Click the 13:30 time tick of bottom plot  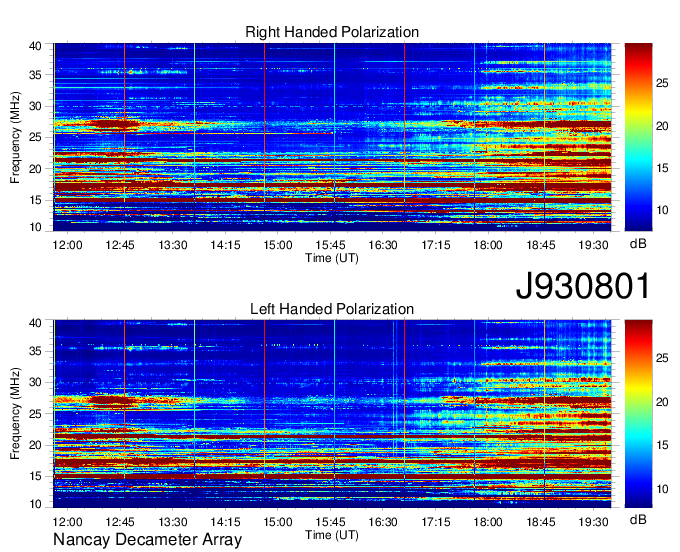point(173,522)
